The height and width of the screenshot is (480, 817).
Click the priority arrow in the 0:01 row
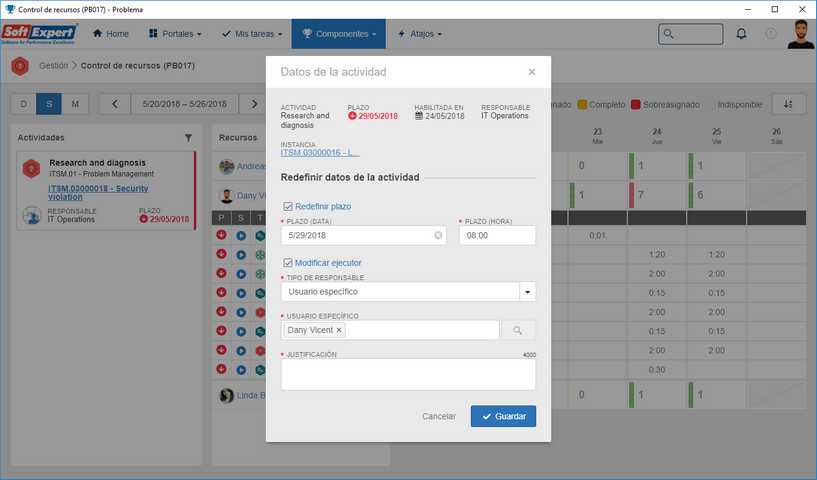click(x=221, y=235)
